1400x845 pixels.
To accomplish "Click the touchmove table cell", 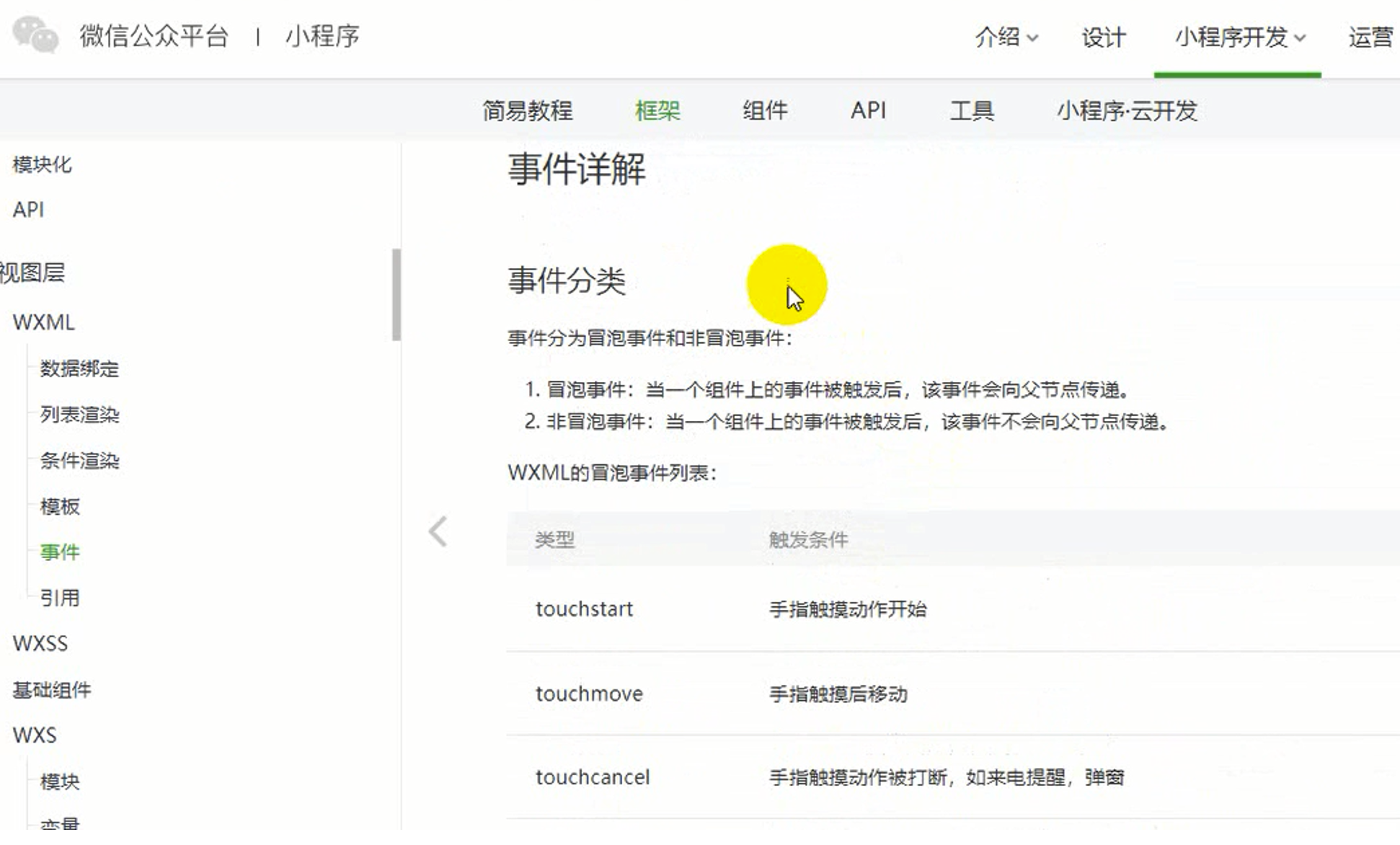I will pos(589,694).
